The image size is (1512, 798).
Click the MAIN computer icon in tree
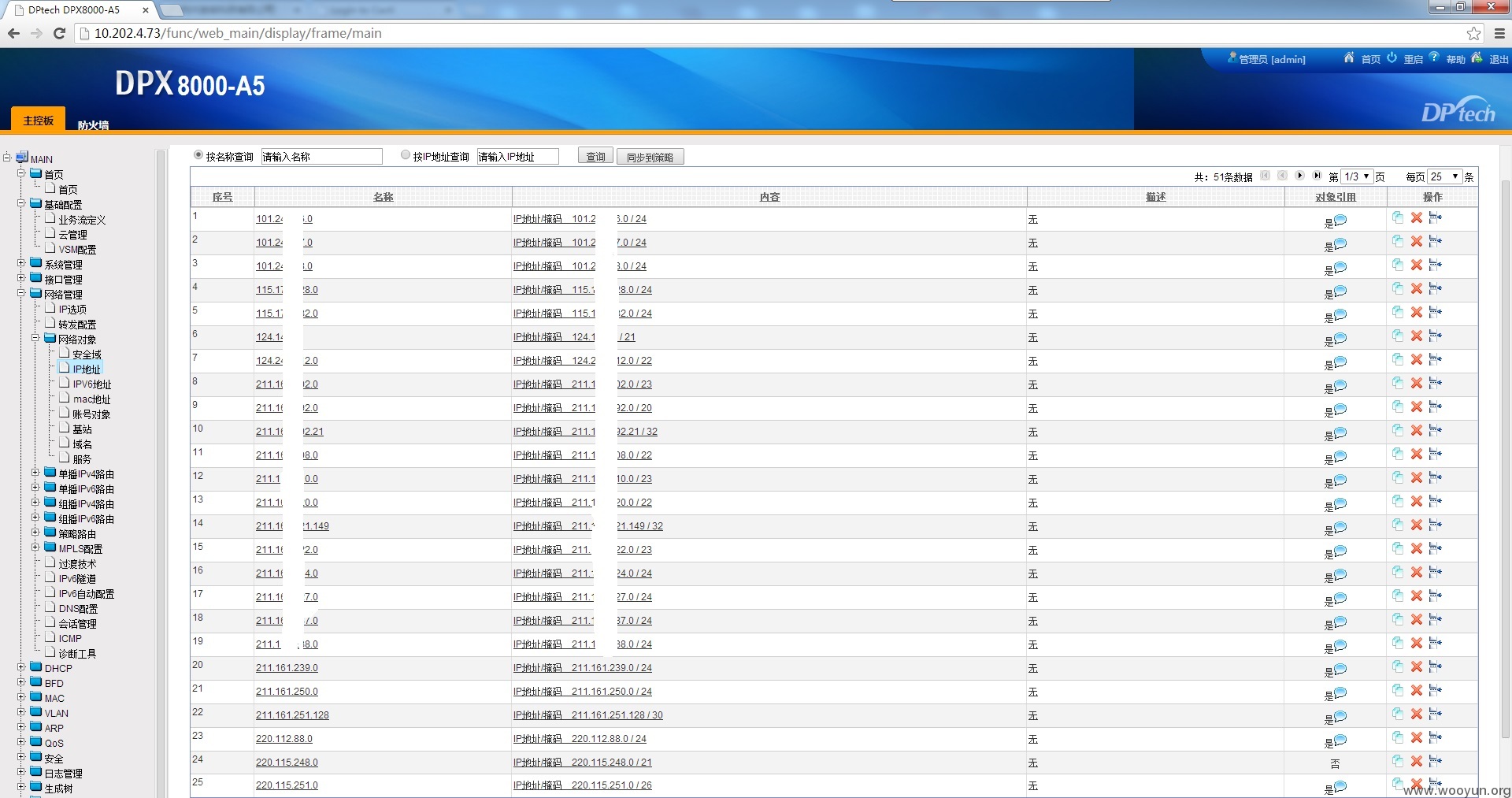pos(22,158)
